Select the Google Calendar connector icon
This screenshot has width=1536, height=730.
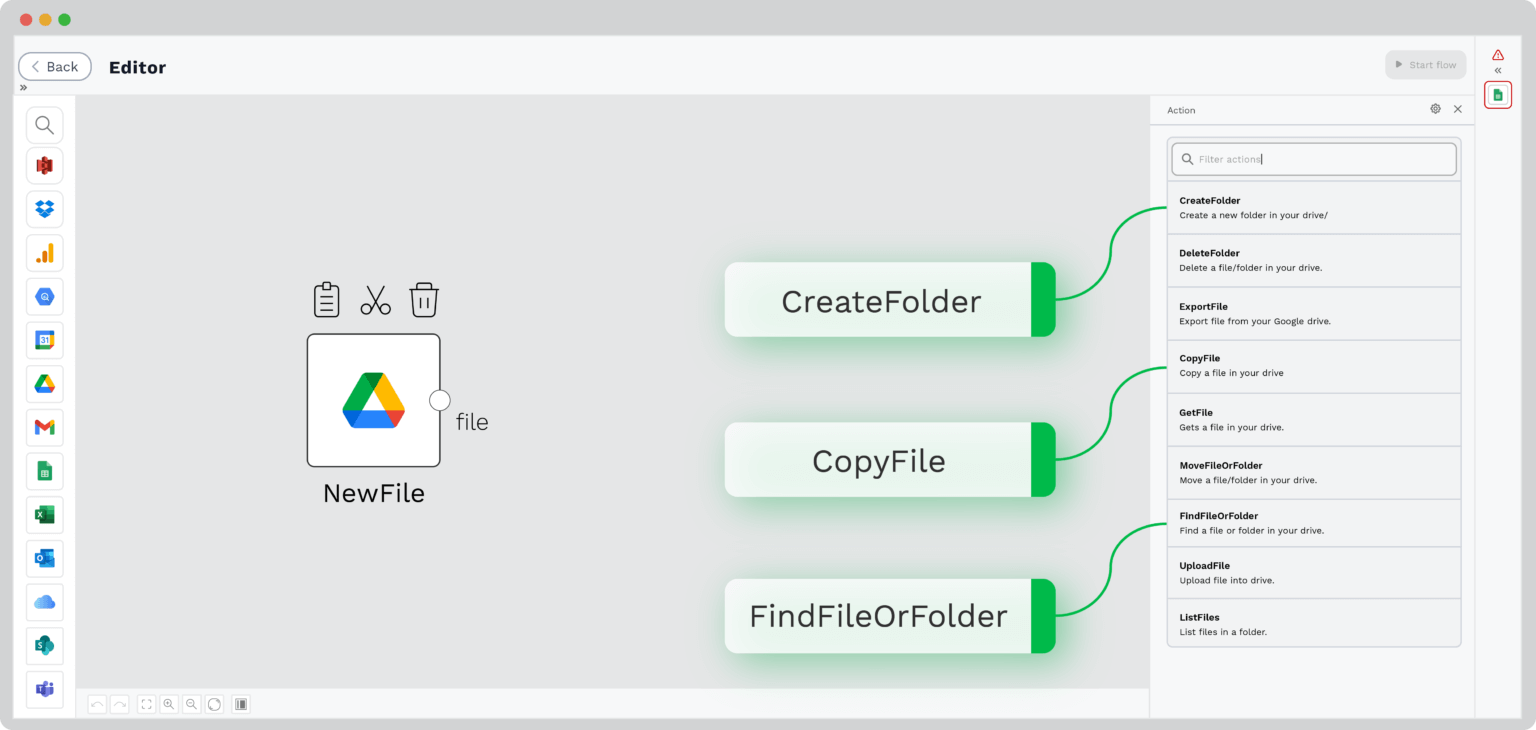44,340
